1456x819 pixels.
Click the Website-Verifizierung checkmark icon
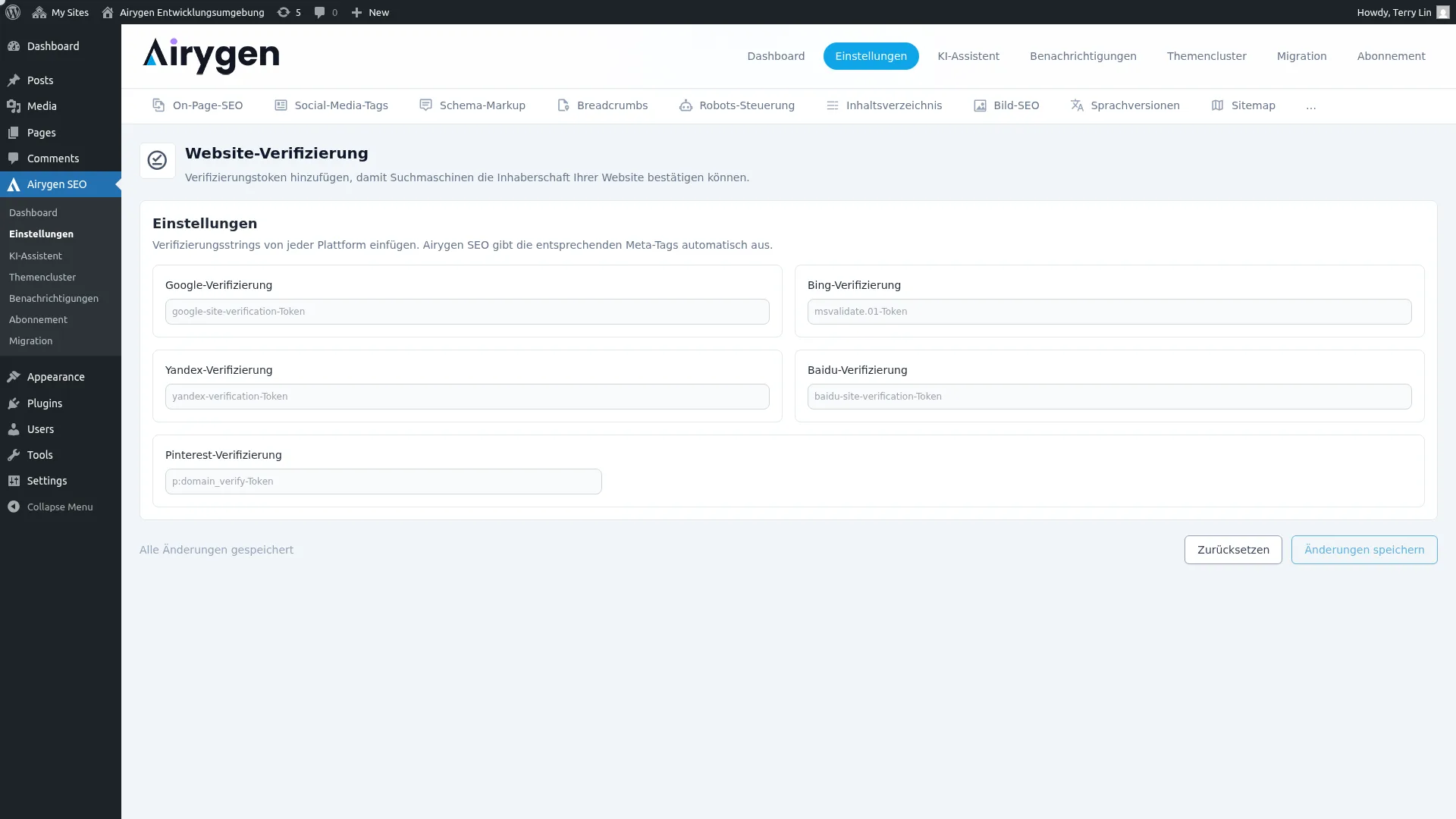tap(157, 160)
